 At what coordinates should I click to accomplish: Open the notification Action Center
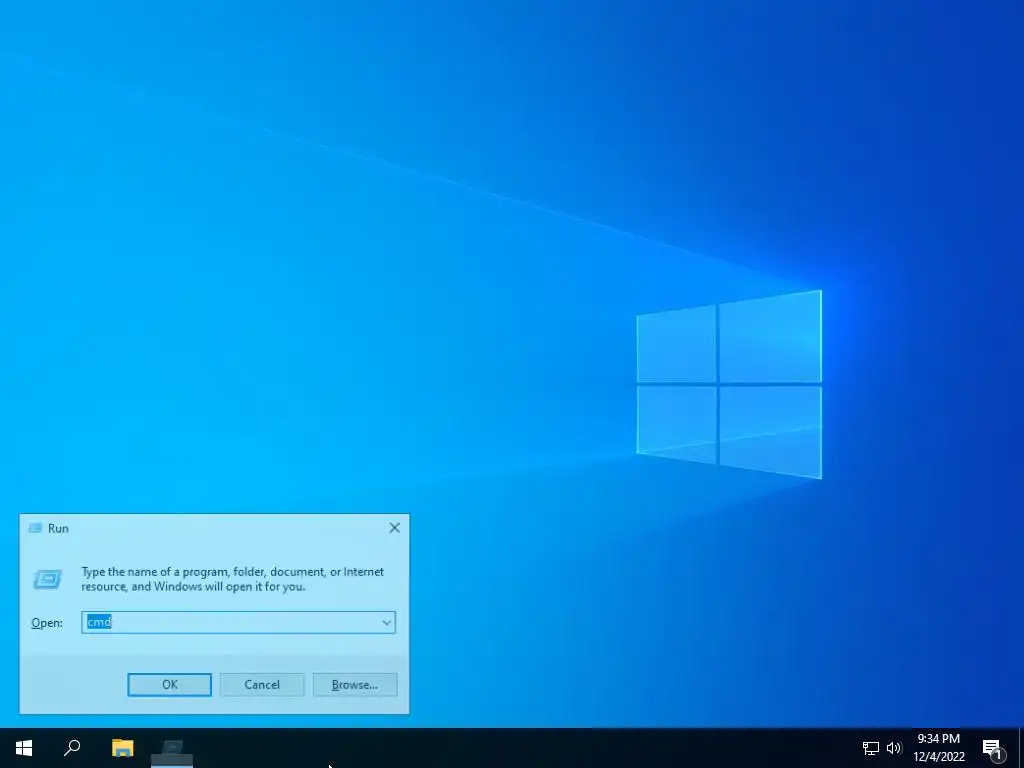993,748
